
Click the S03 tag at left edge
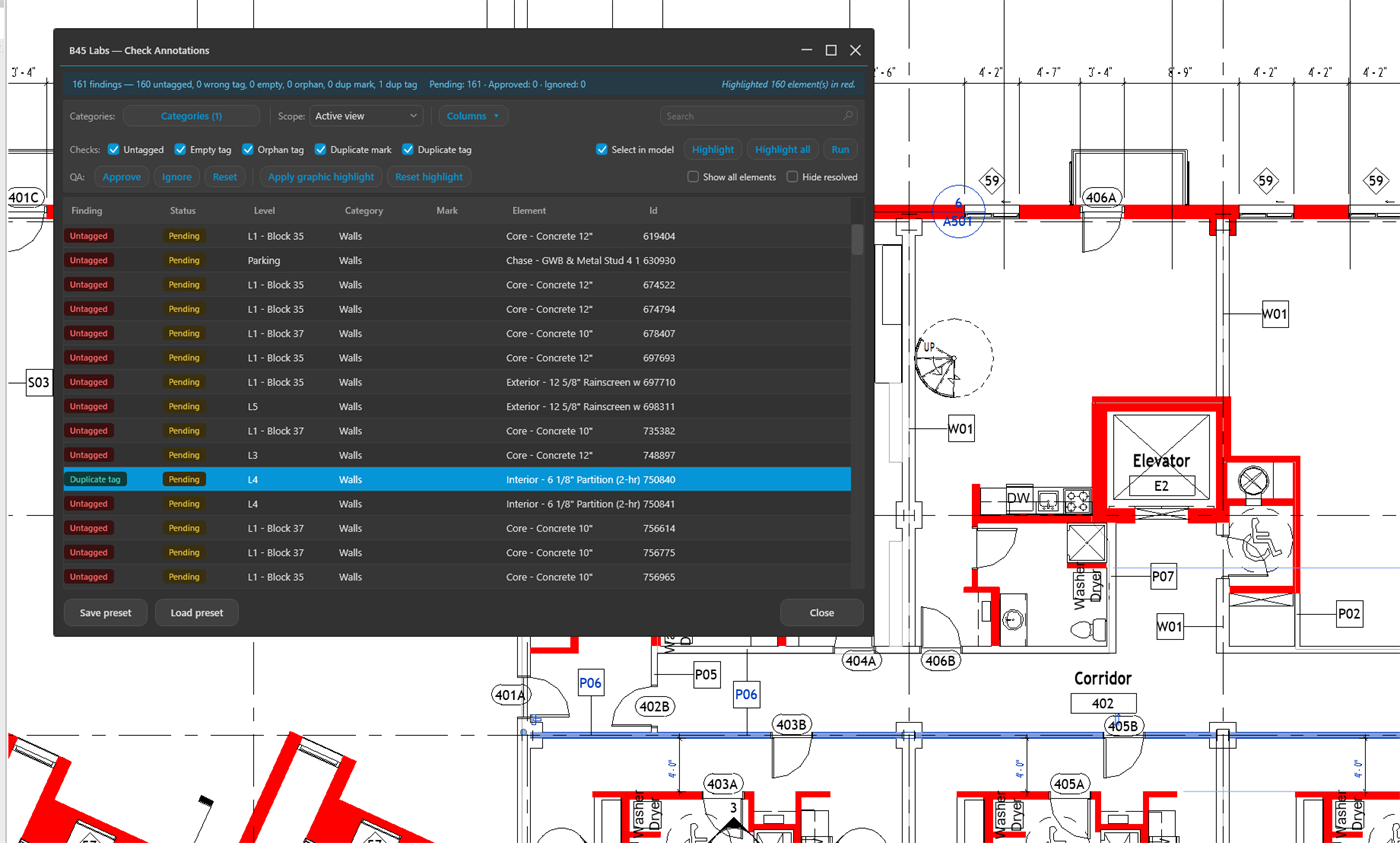click(39, 382)
